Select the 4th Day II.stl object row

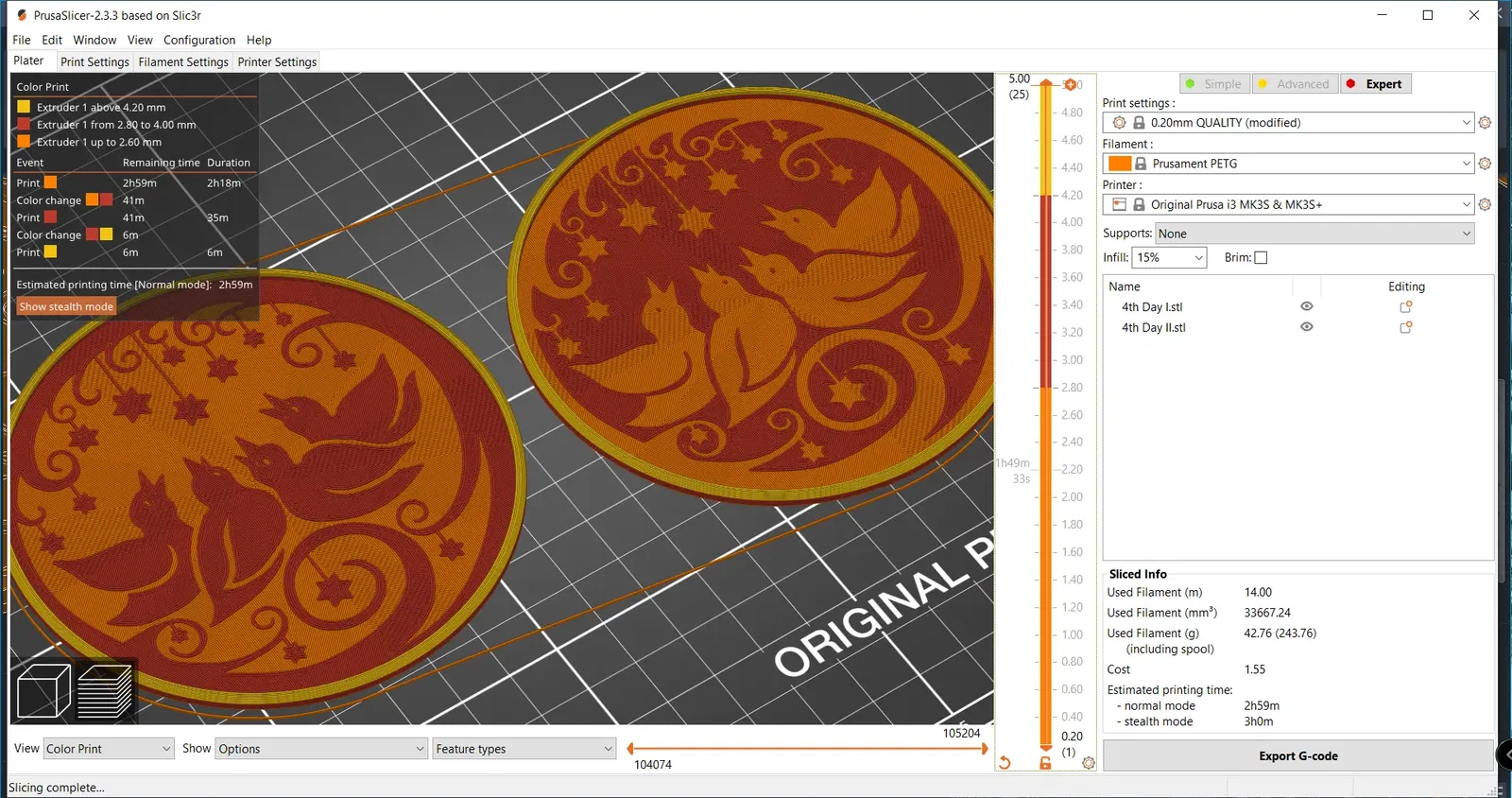click(x=1297, y=327)
